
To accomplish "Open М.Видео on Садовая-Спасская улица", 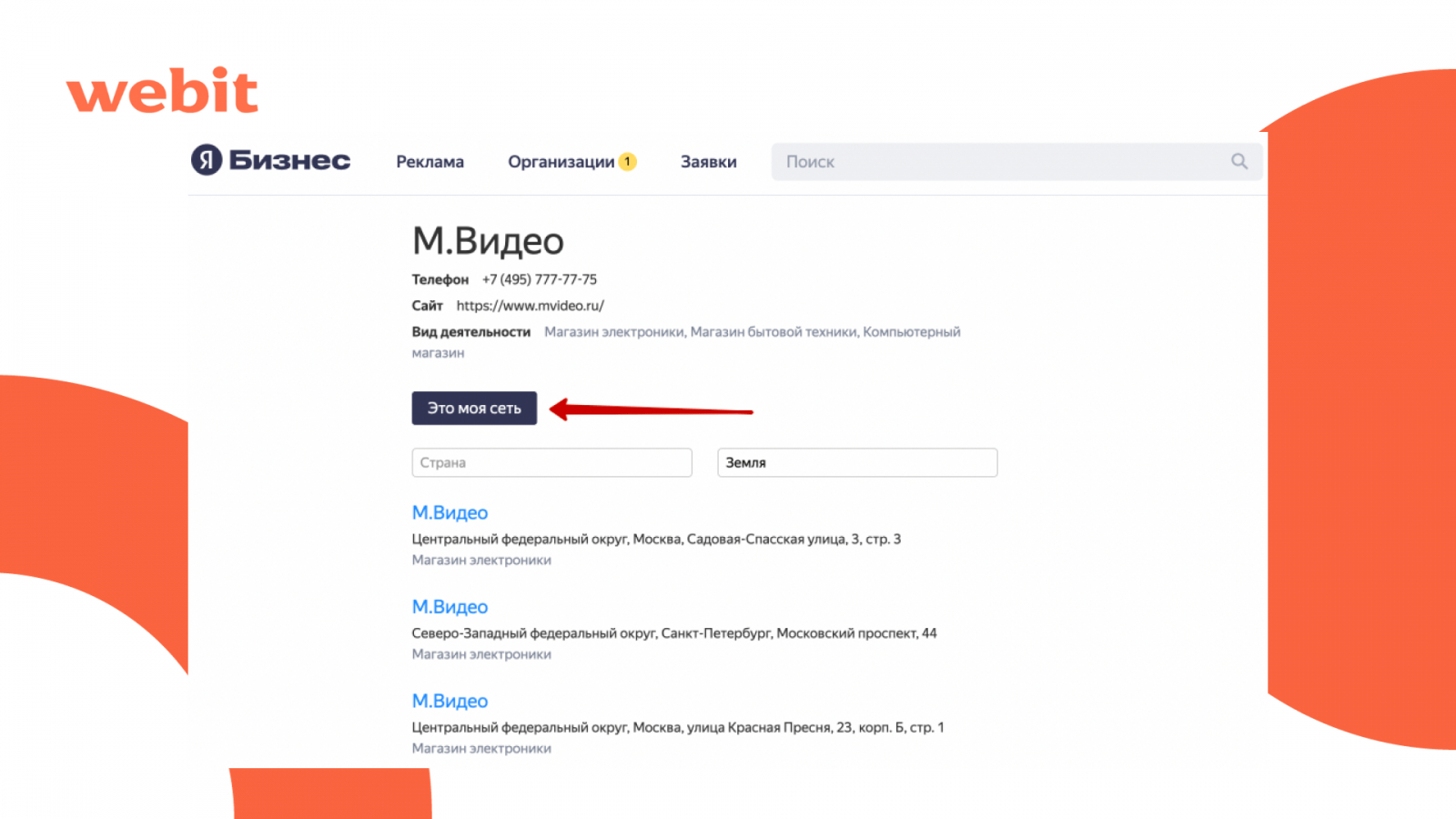I will pyautogui.click(x=450, y=512).
